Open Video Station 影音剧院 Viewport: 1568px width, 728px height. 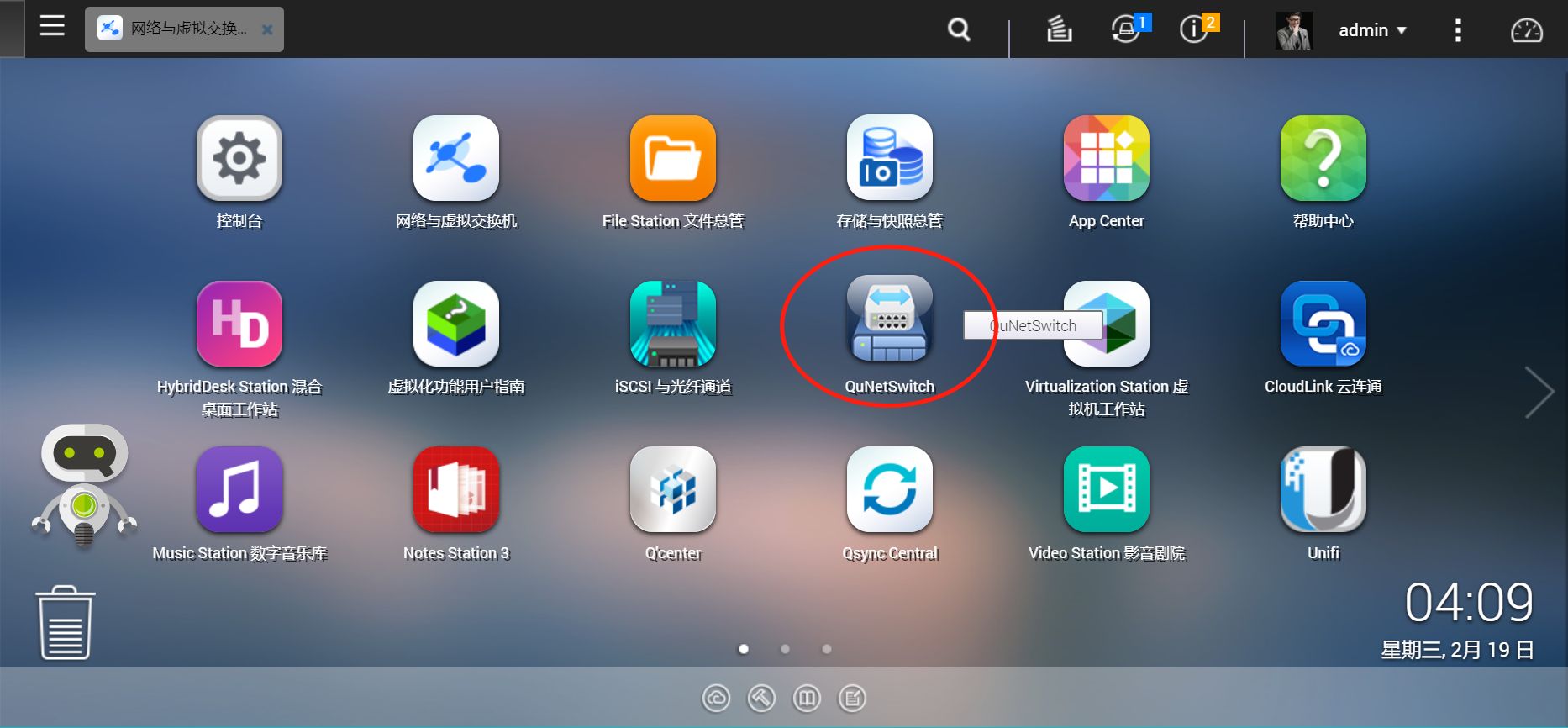click(x=1107, y=489)
